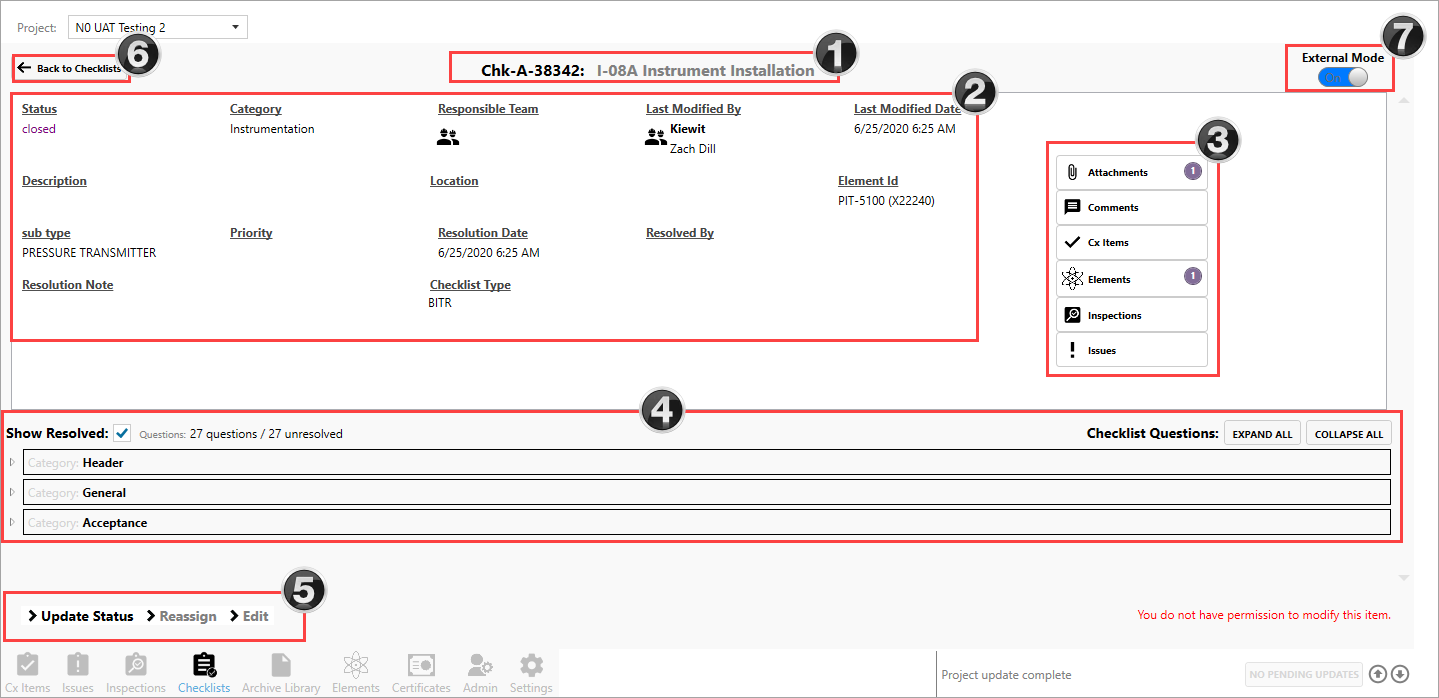
Task: Click the 27 questions / 27 unresolved text
Action: 266,434
